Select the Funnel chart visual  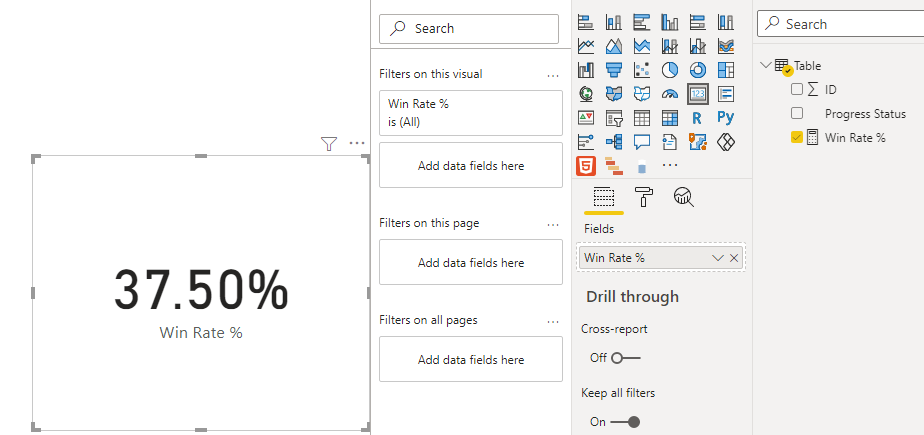click(613, 70)
